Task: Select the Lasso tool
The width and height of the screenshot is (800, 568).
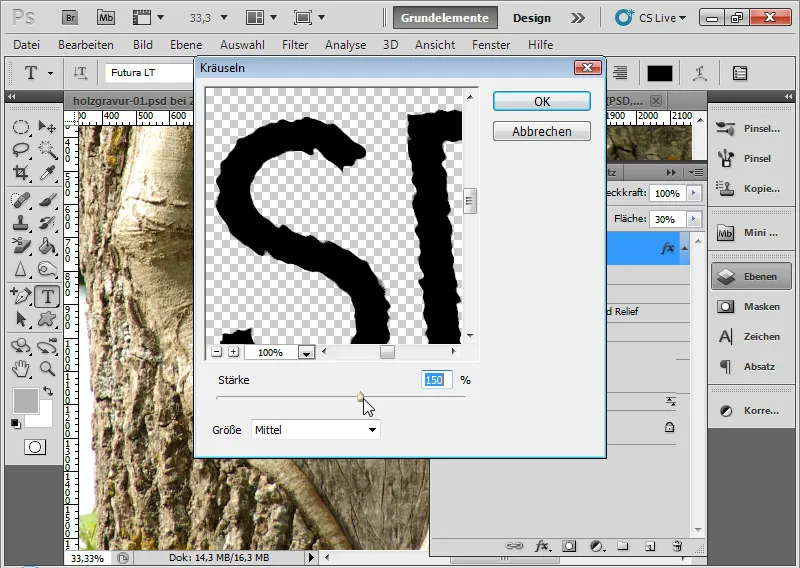Action: tap(20, 150)
